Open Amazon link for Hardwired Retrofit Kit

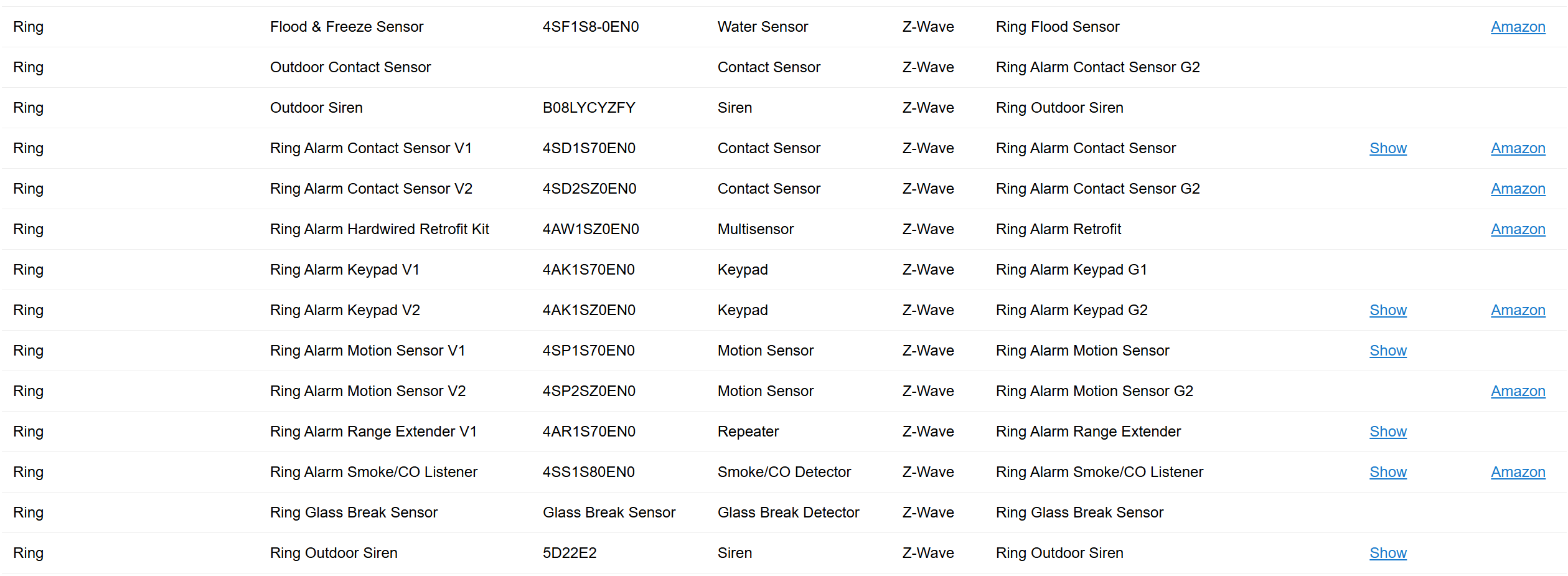click(x=1518, y=229)
